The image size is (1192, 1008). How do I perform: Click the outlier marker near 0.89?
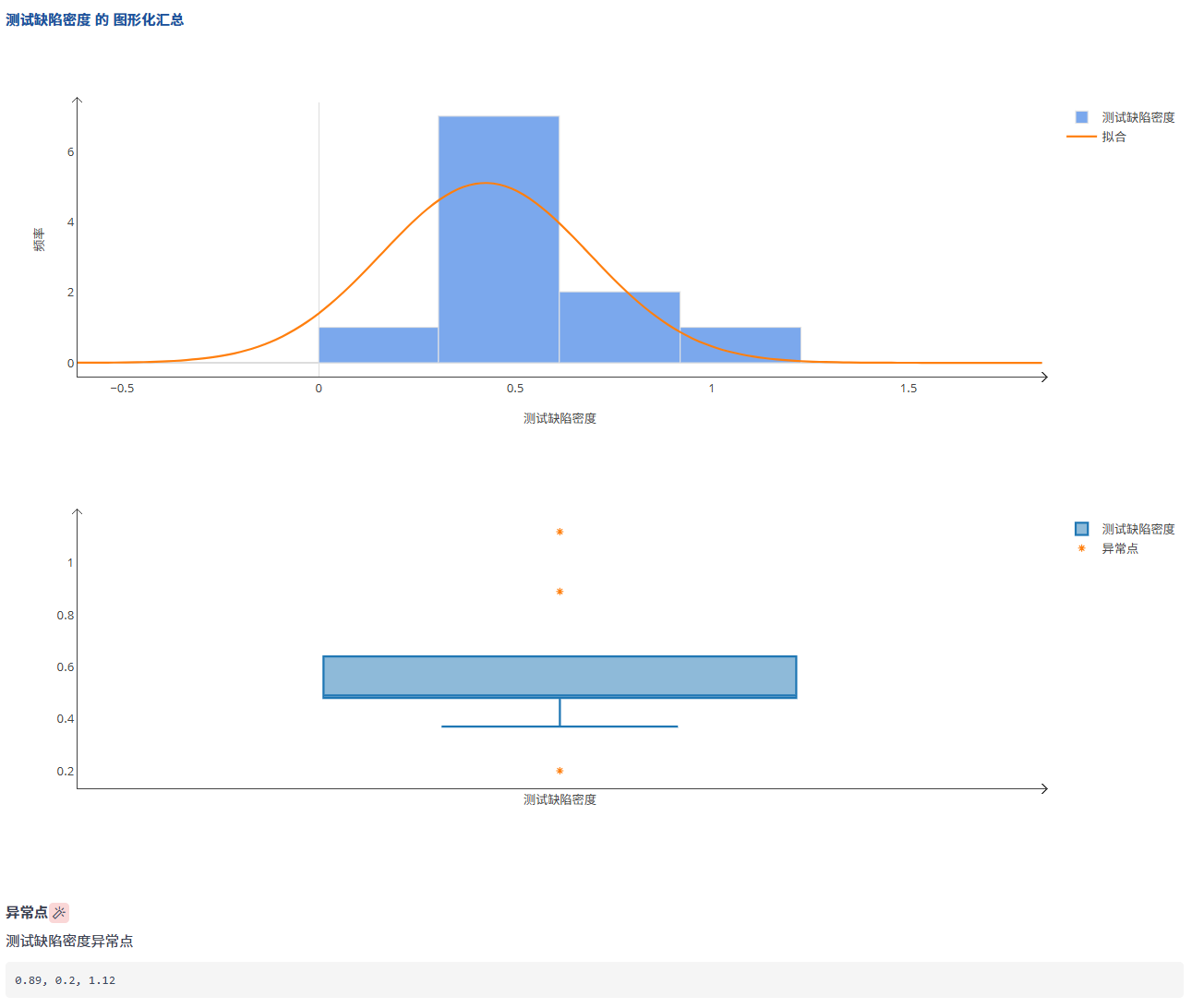click(x=560, y=592)
